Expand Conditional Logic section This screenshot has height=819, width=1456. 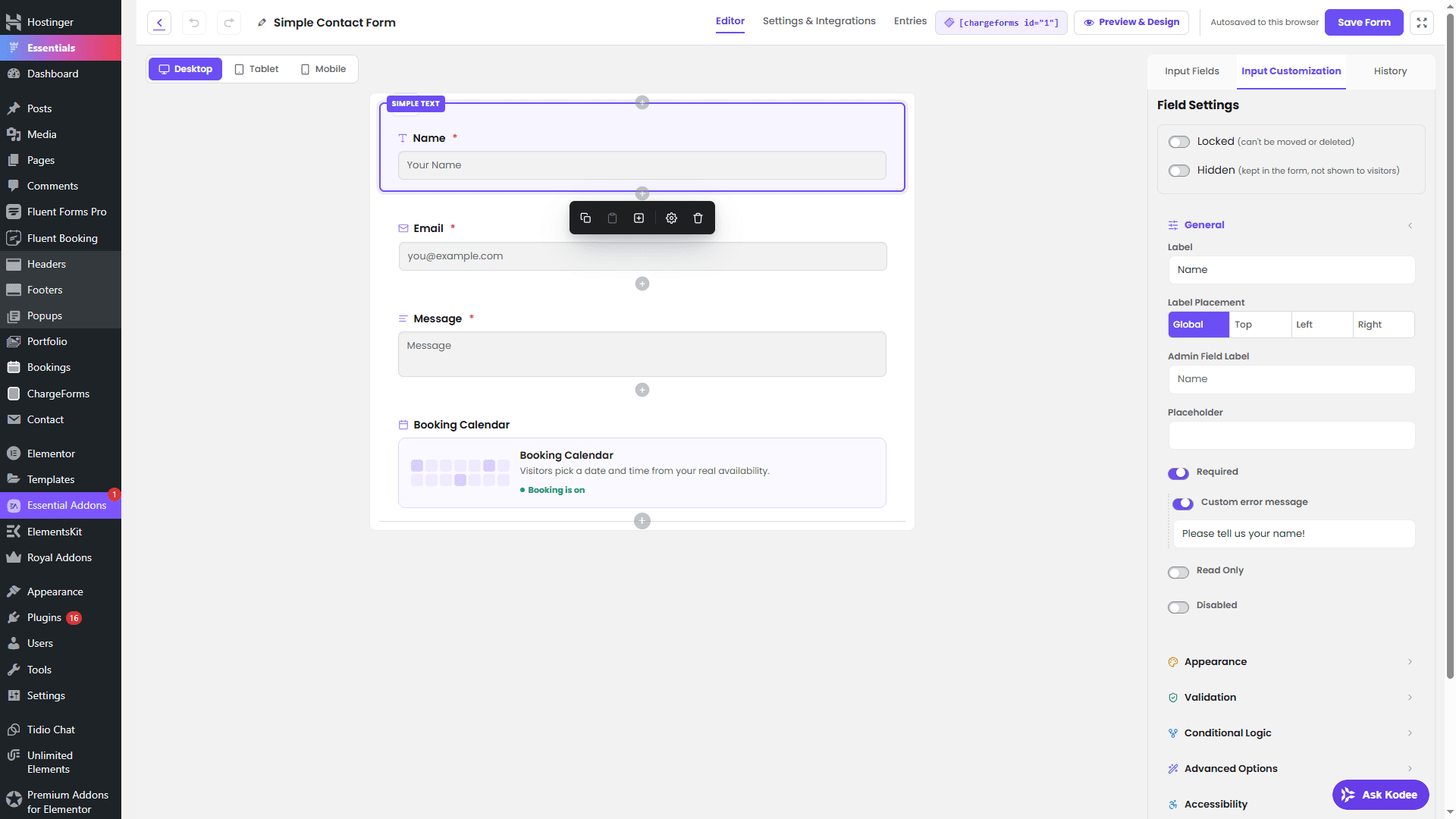pos(1291,733)
